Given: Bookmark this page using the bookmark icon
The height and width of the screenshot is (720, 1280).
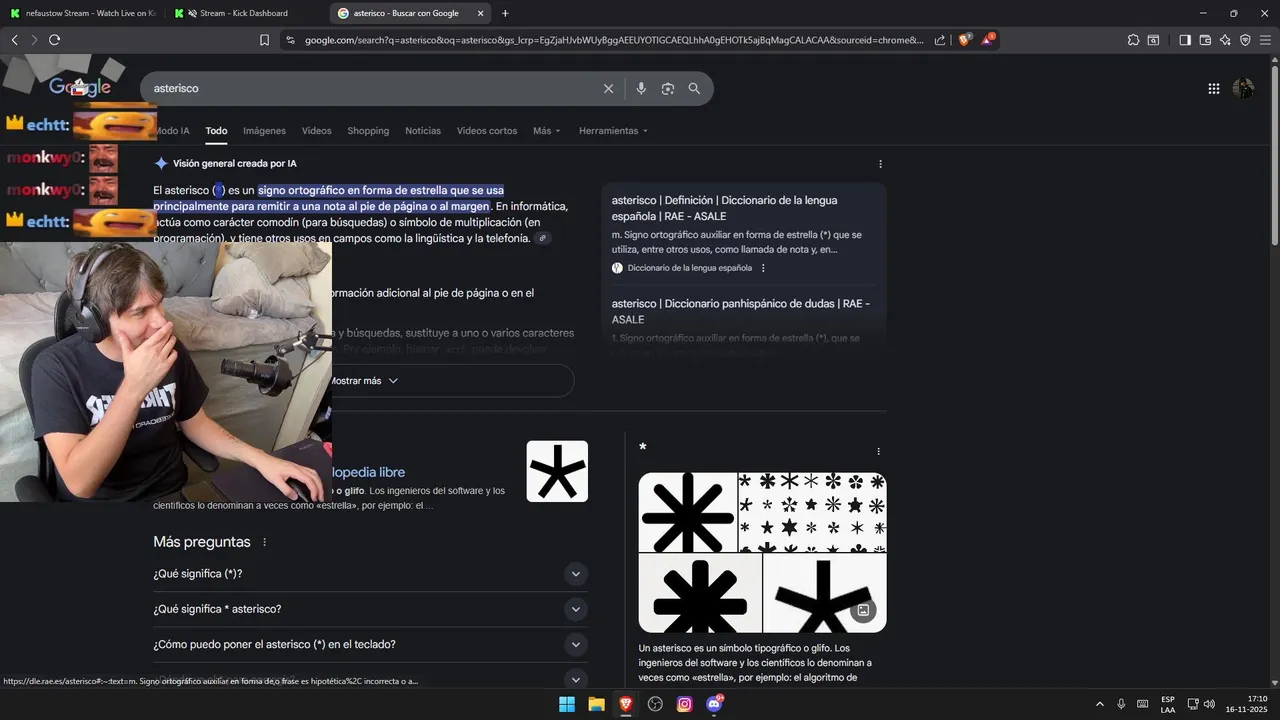Looking at the screenshot, I should [x=264, y=40].
